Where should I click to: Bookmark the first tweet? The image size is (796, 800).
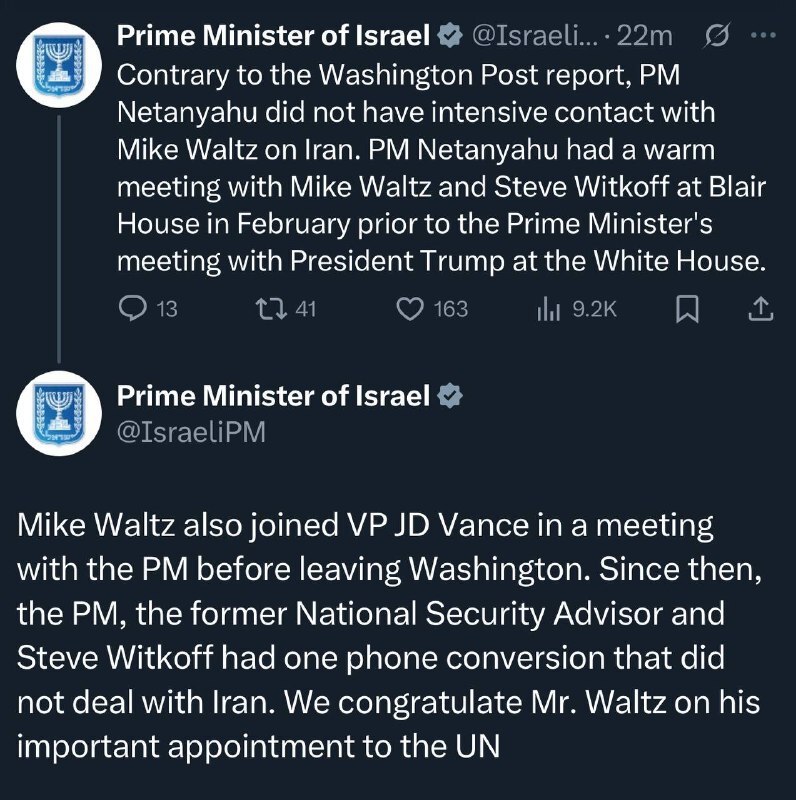click(x=687, y=309)
